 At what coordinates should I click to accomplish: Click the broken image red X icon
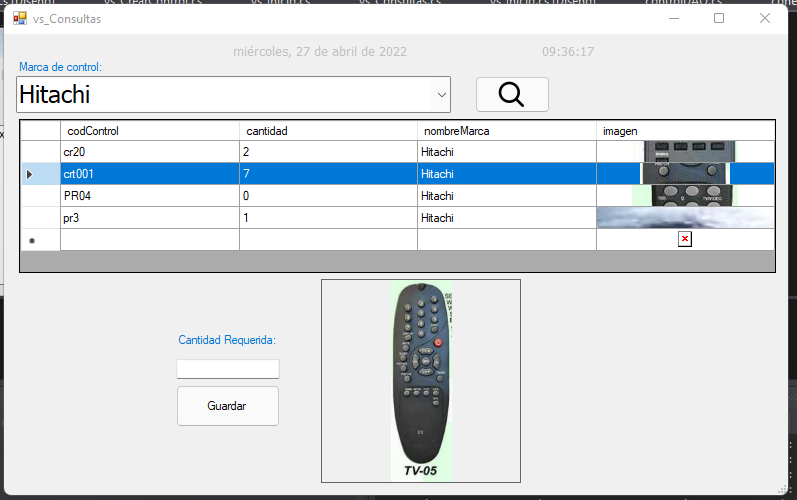pyautogui.click(x=685, y=239)
